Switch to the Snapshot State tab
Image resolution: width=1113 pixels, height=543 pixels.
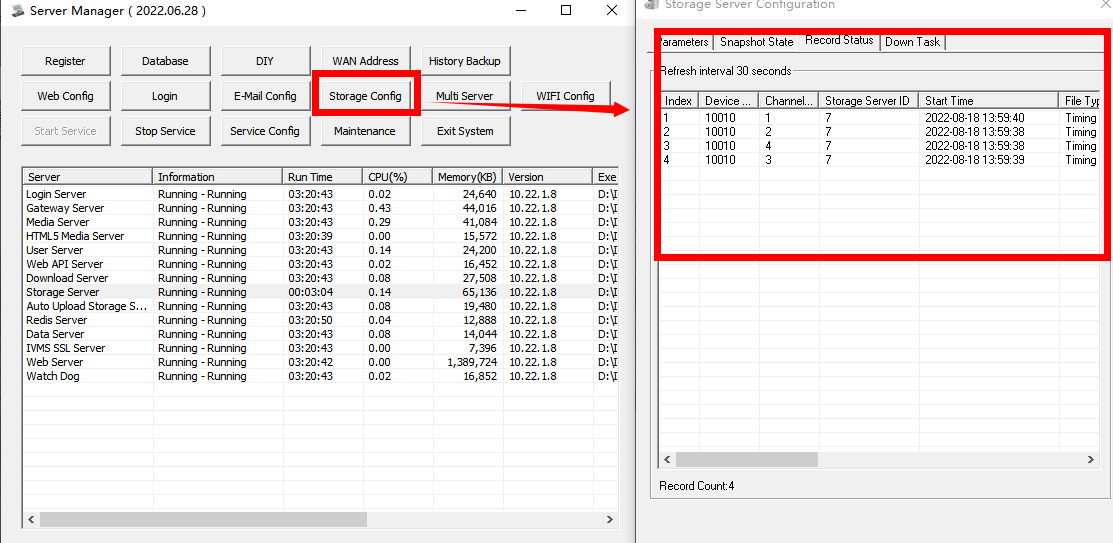(x=756, y=42)
